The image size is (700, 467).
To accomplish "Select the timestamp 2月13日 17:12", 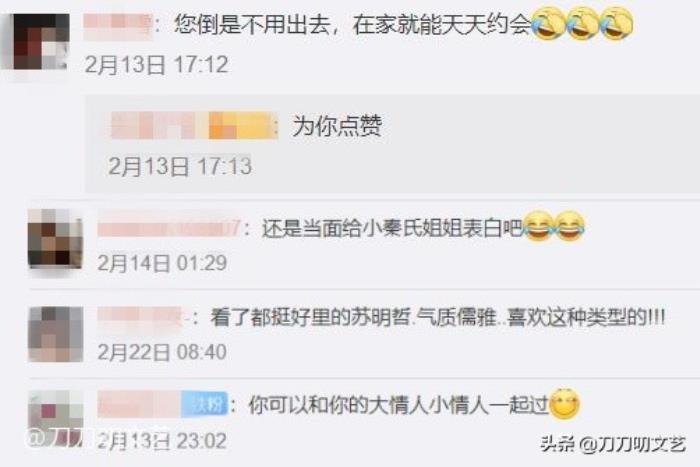I will click(x=156, y=65).
